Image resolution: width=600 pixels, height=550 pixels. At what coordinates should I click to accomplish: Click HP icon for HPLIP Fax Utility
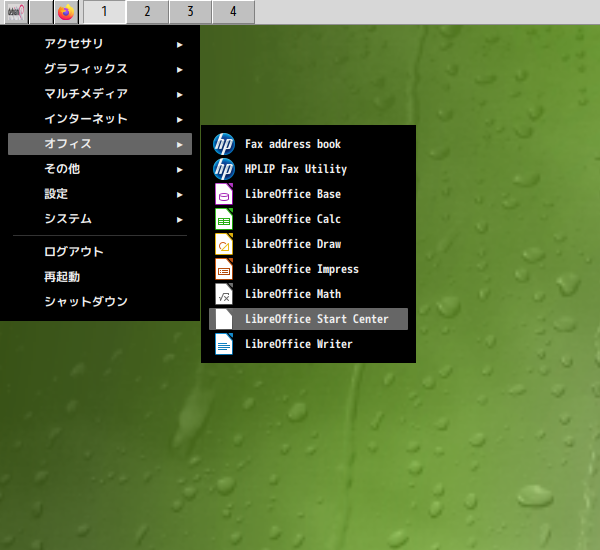[x=224, y=169]
